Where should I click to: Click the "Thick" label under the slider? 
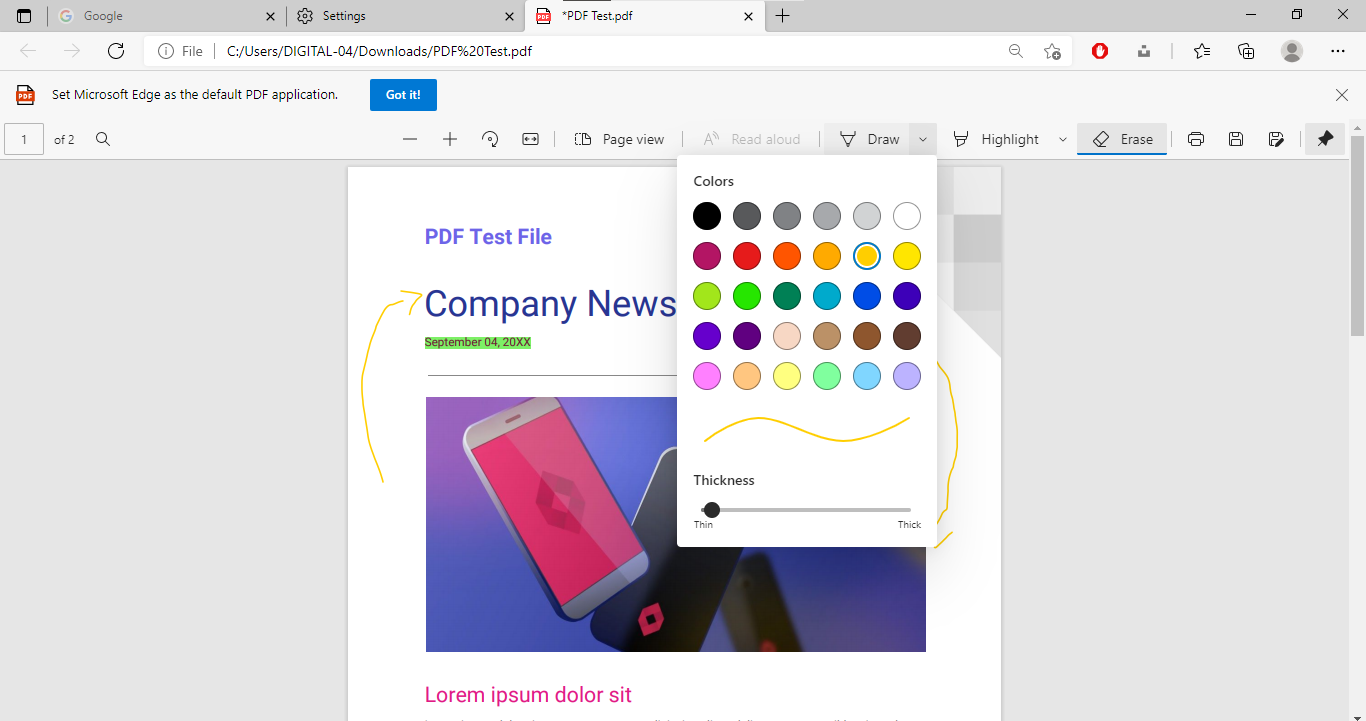pos(909,525)
